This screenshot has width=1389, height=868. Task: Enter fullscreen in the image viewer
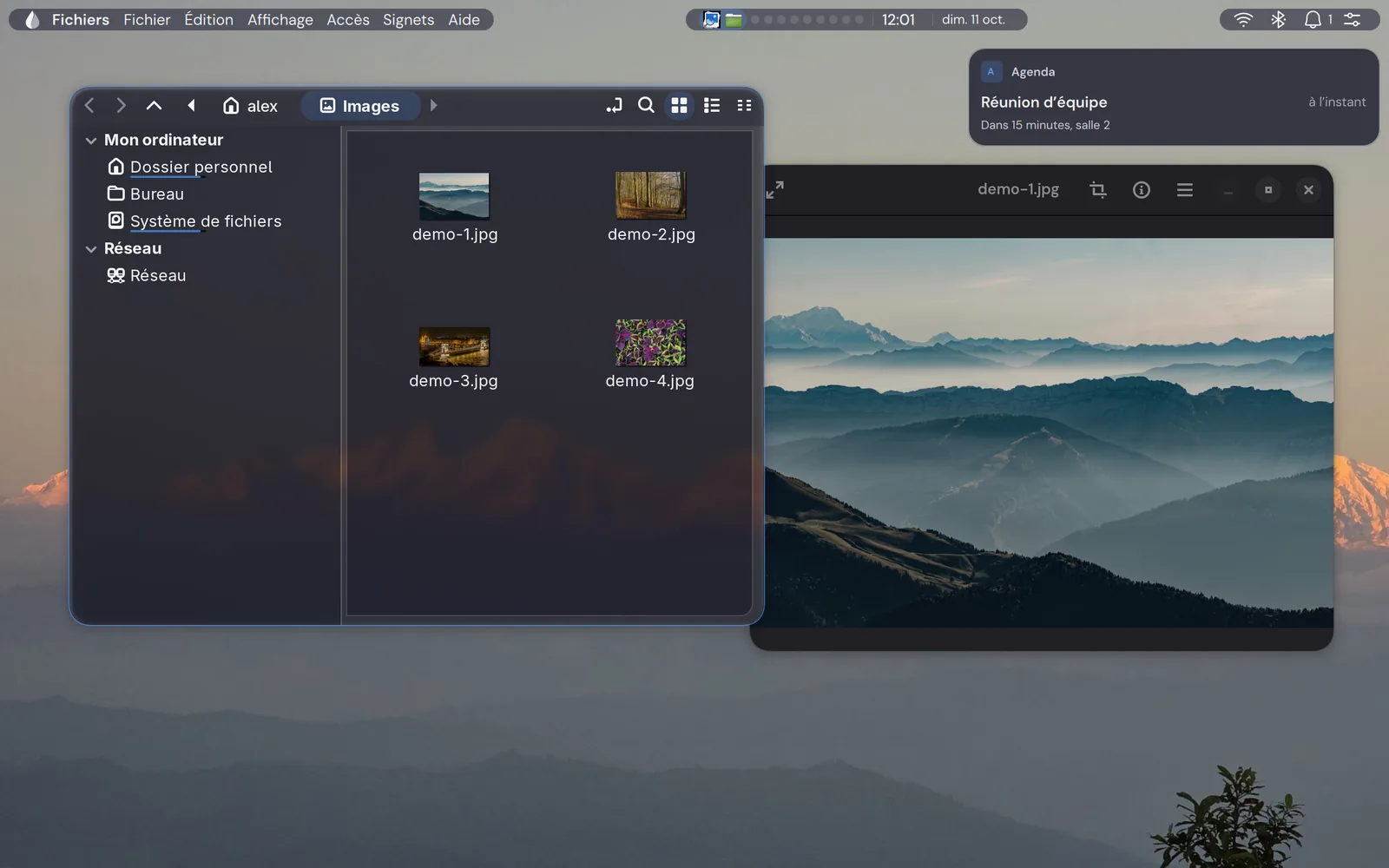point(775,189)
